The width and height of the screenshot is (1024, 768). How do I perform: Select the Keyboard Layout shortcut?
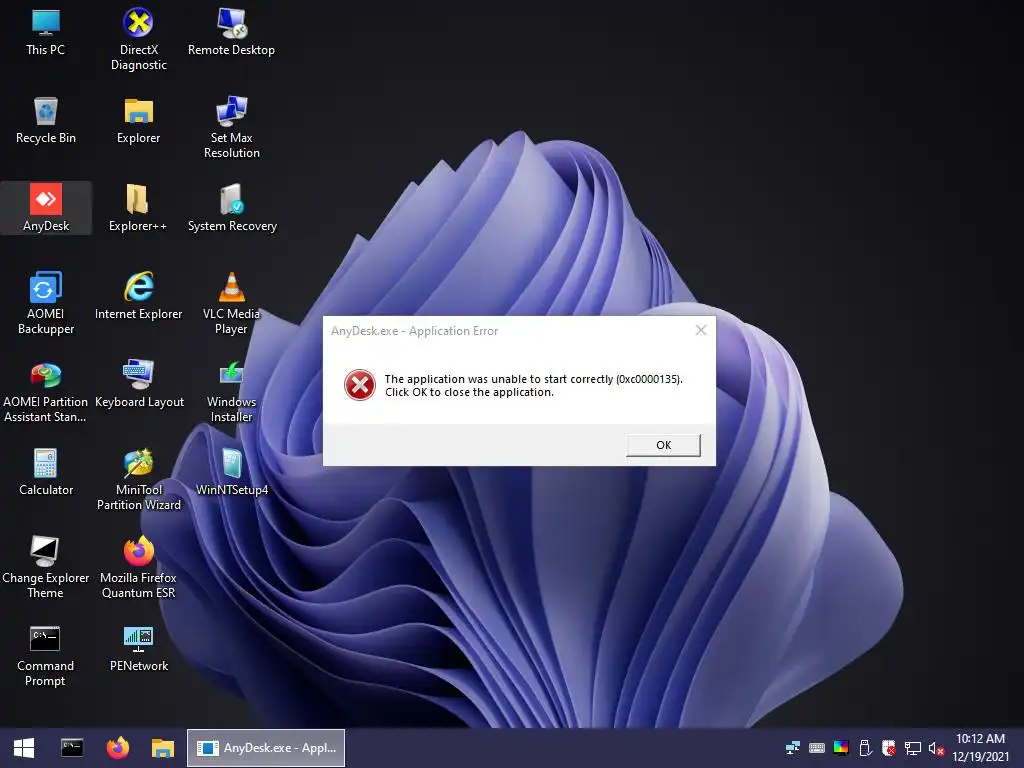point(138,385)
